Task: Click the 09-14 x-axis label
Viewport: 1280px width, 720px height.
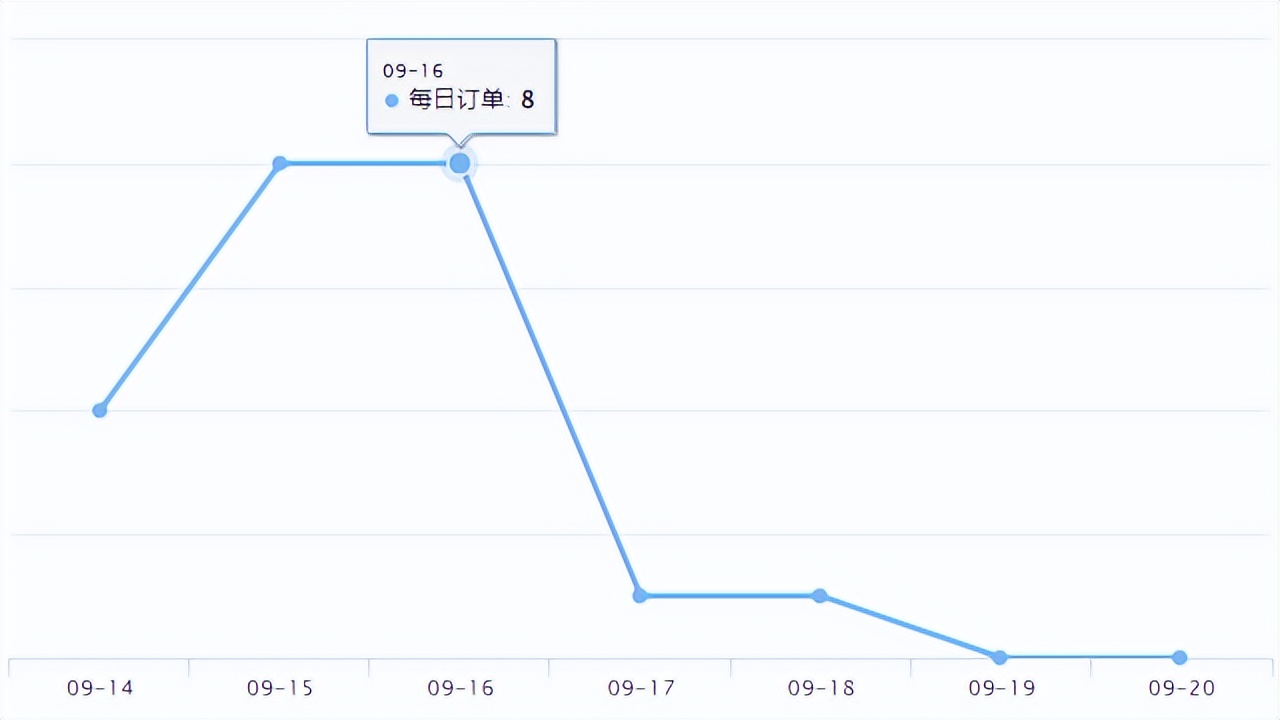Action: click(x=100, y=688)
